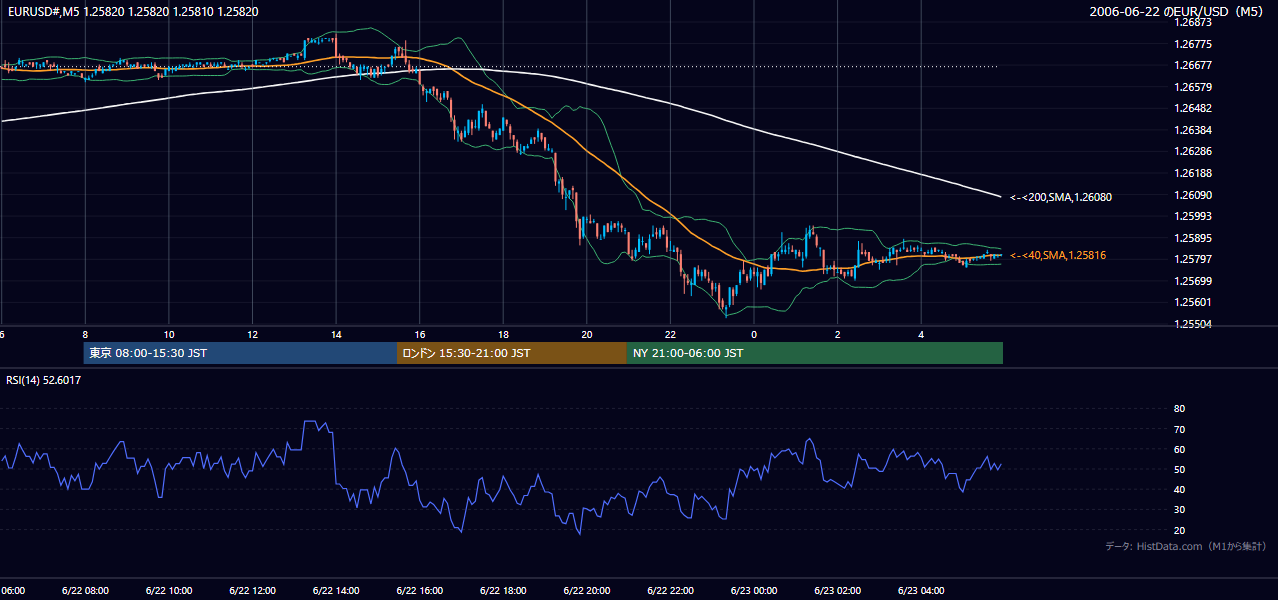Click the NY 21:00-06:00 JST session bar
The height and width of the screenshot is (600, 1278).
(x=815, y=353)
